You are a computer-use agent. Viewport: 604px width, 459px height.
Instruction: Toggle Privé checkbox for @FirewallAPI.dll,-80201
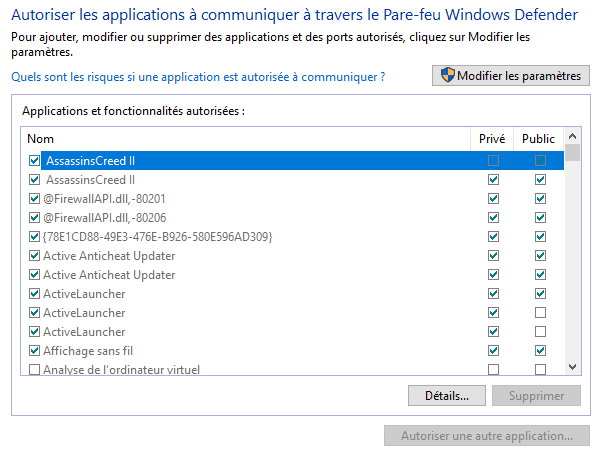click(493, 199)
